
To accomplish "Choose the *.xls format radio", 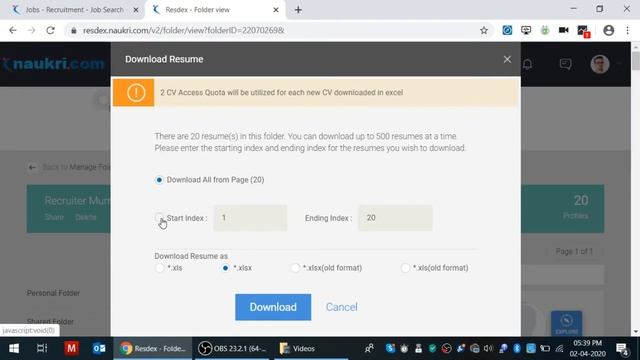I will tap(160, 268).
